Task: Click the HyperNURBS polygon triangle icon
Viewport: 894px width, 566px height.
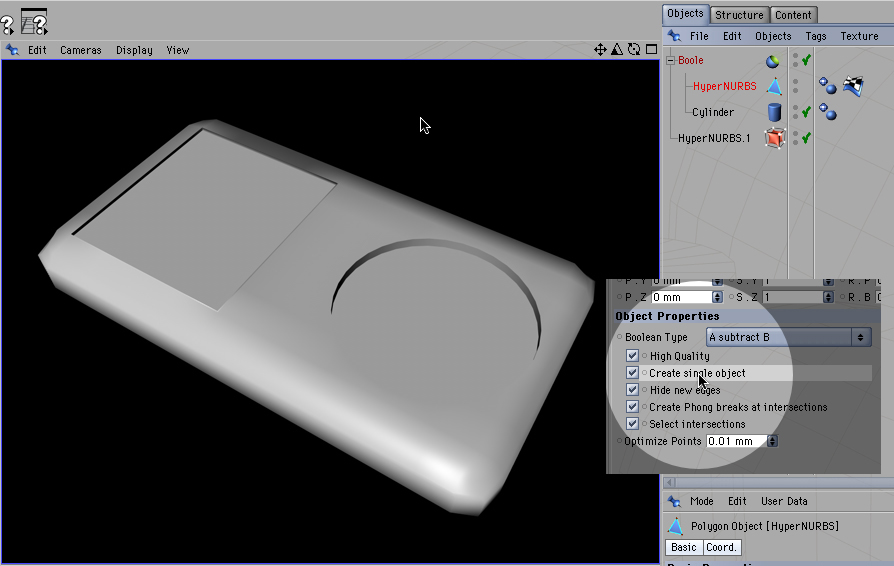Action: (x=774, y=87)
